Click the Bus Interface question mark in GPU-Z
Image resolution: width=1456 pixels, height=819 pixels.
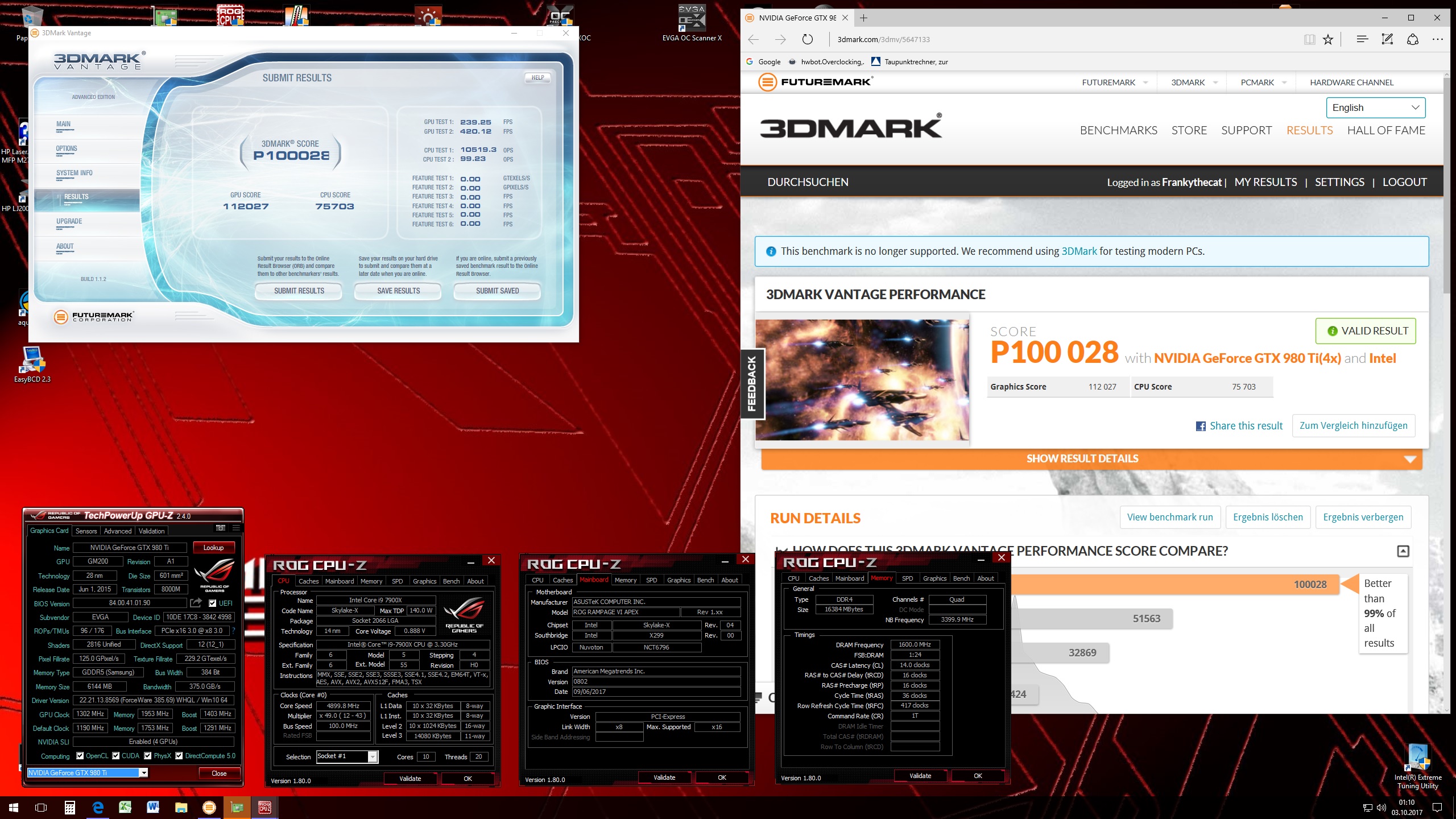pos(233,631)
